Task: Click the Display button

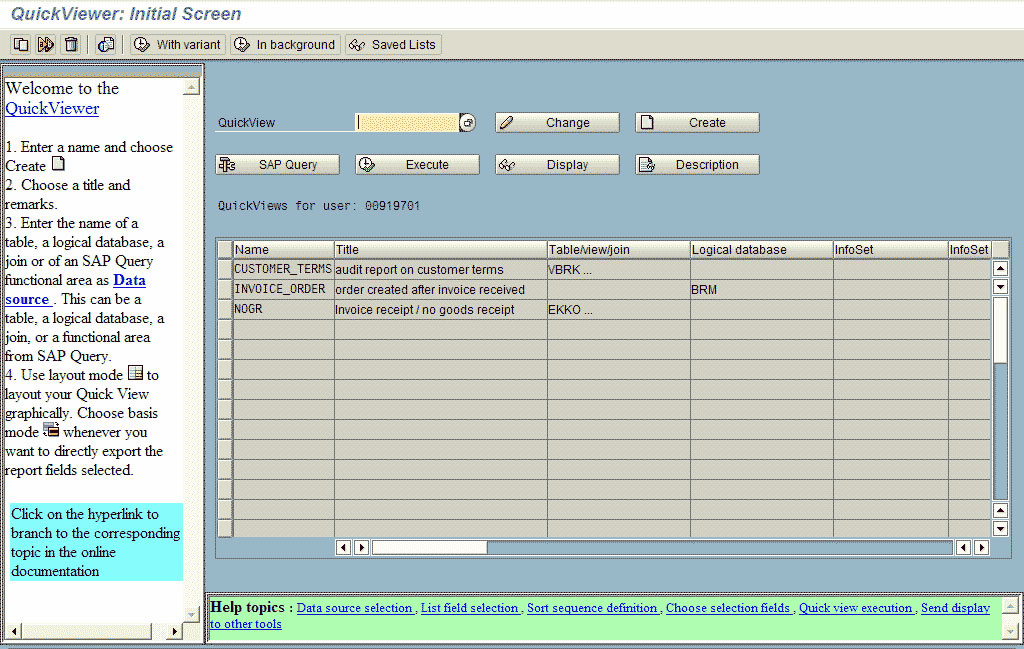Action: [557, 165]
